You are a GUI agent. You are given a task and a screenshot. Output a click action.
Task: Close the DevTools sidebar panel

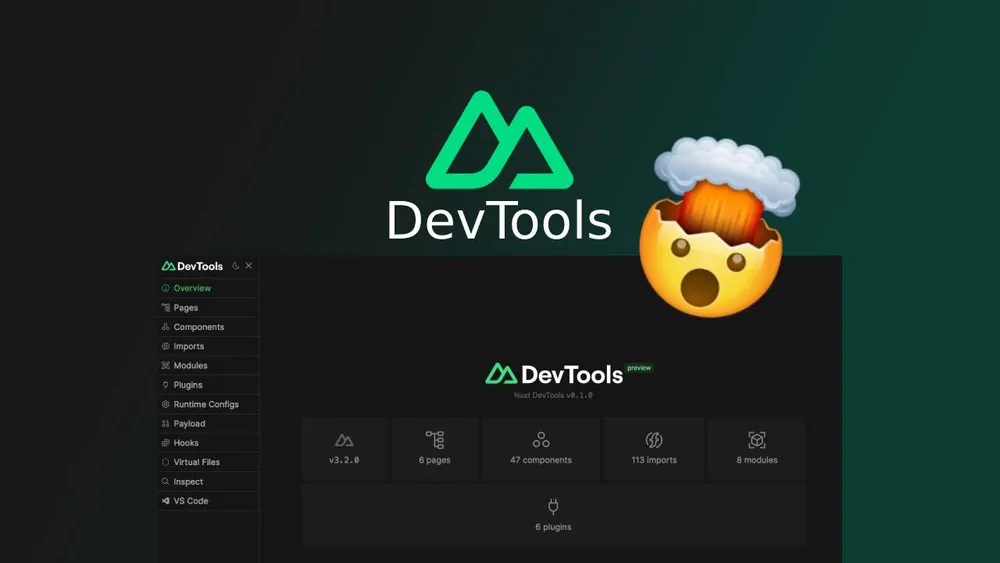point(249,266)
